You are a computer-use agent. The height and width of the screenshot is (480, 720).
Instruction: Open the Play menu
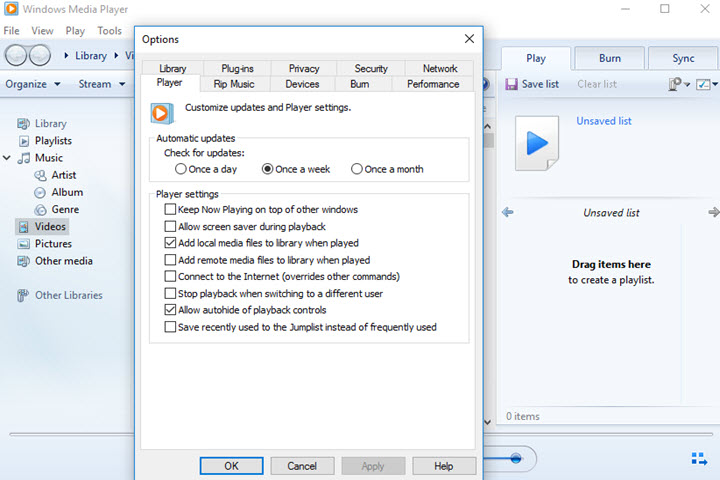75,31
